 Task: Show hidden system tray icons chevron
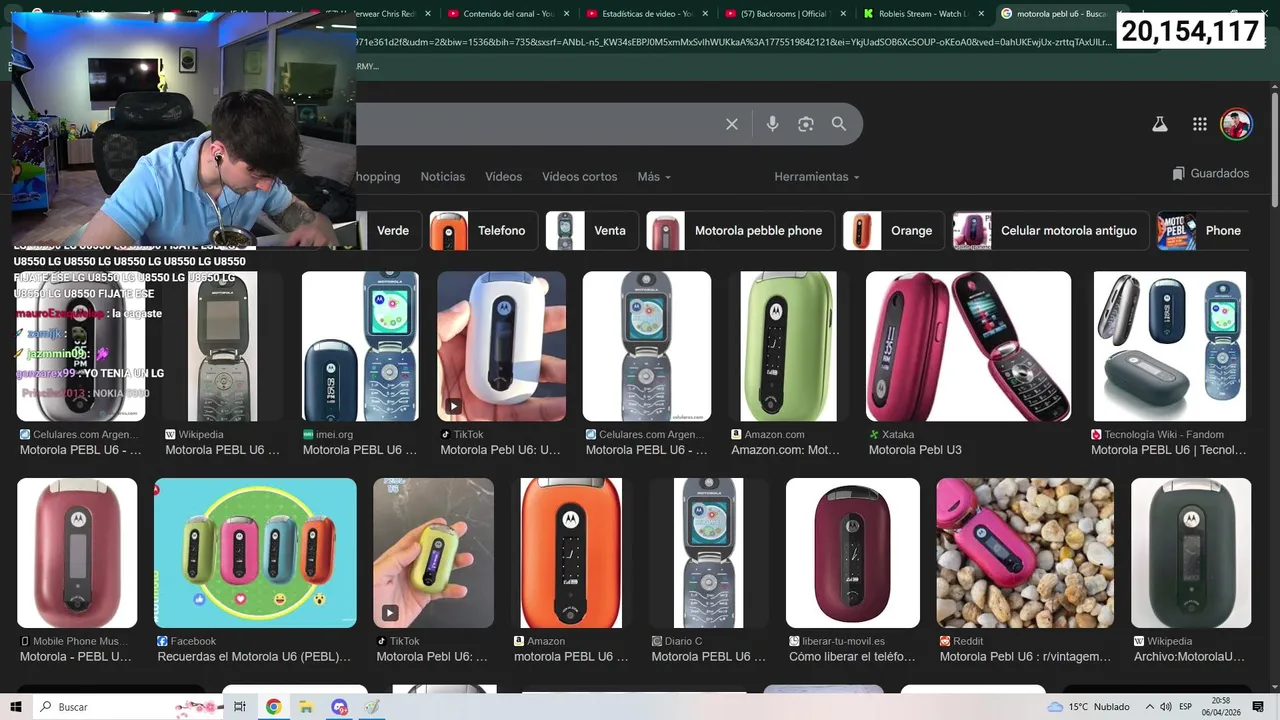click(1150, 707)
